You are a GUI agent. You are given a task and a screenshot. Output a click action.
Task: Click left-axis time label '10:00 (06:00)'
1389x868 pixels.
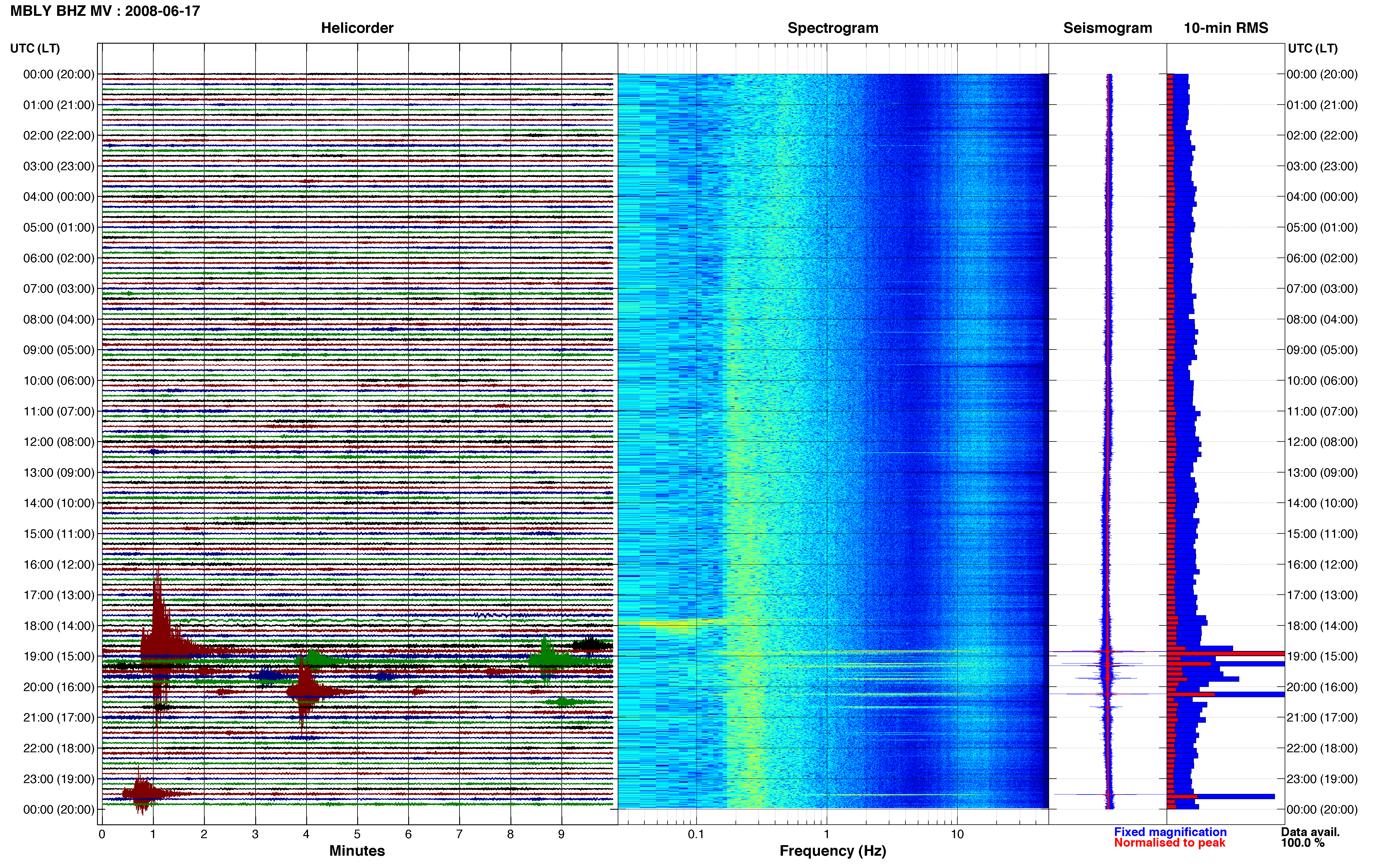(59, 381)
